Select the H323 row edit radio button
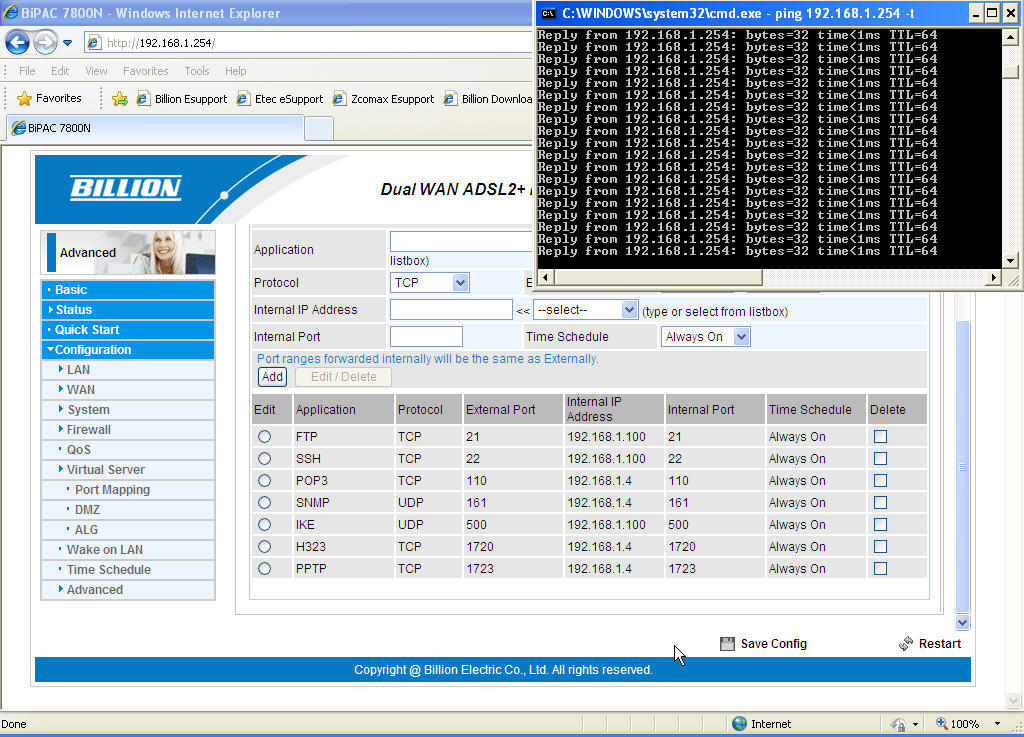 [x=264, y=547]
